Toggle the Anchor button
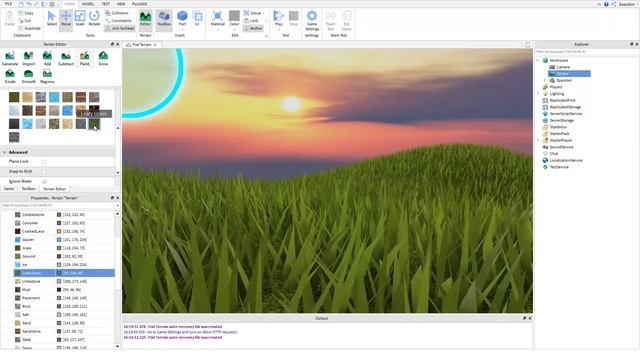The image size is (640, 360). [253, 28]
